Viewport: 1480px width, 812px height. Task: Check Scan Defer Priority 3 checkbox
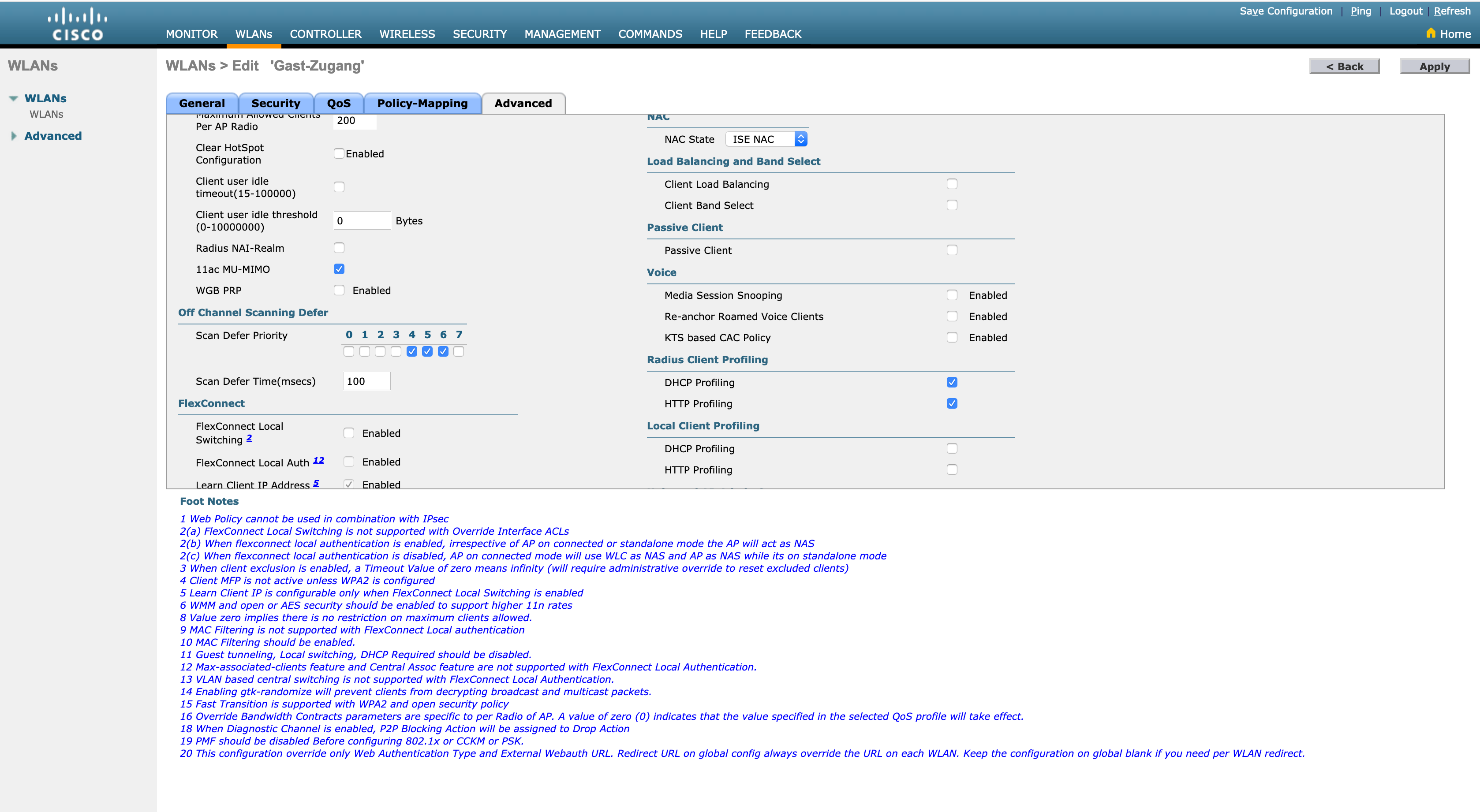coord(396,351)
